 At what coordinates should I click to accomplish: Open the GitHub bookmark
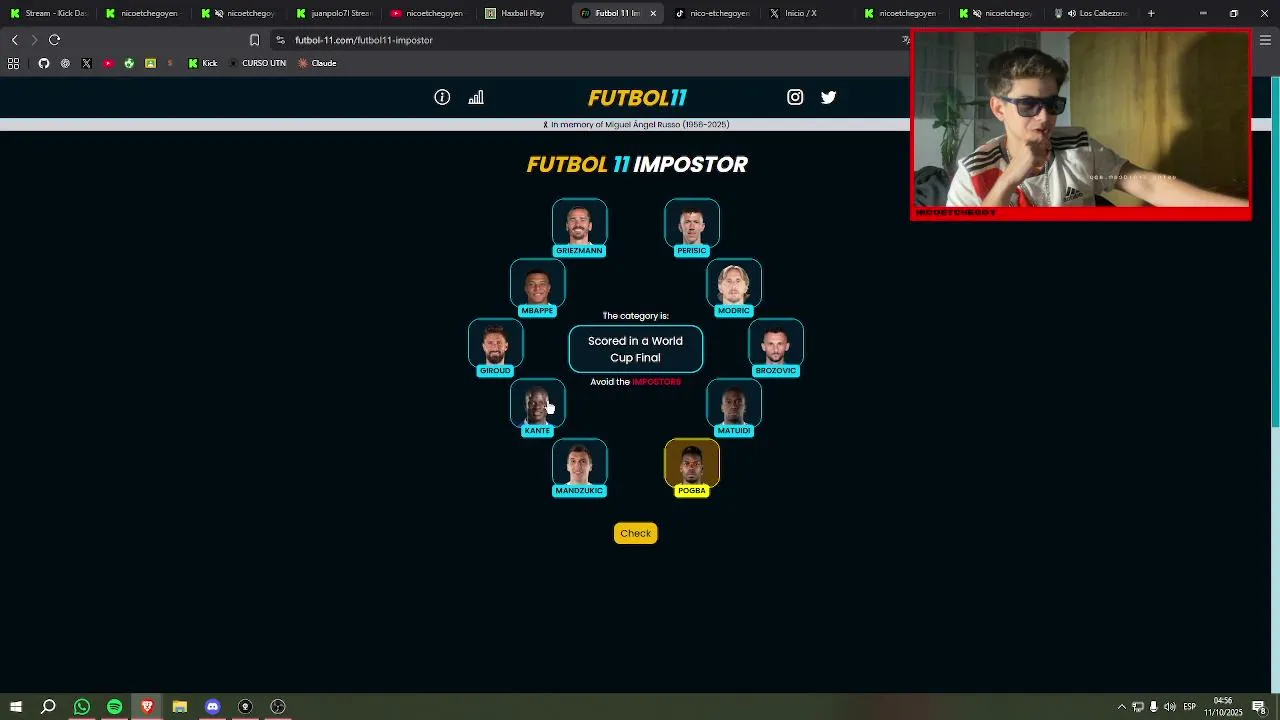point(43,63)
